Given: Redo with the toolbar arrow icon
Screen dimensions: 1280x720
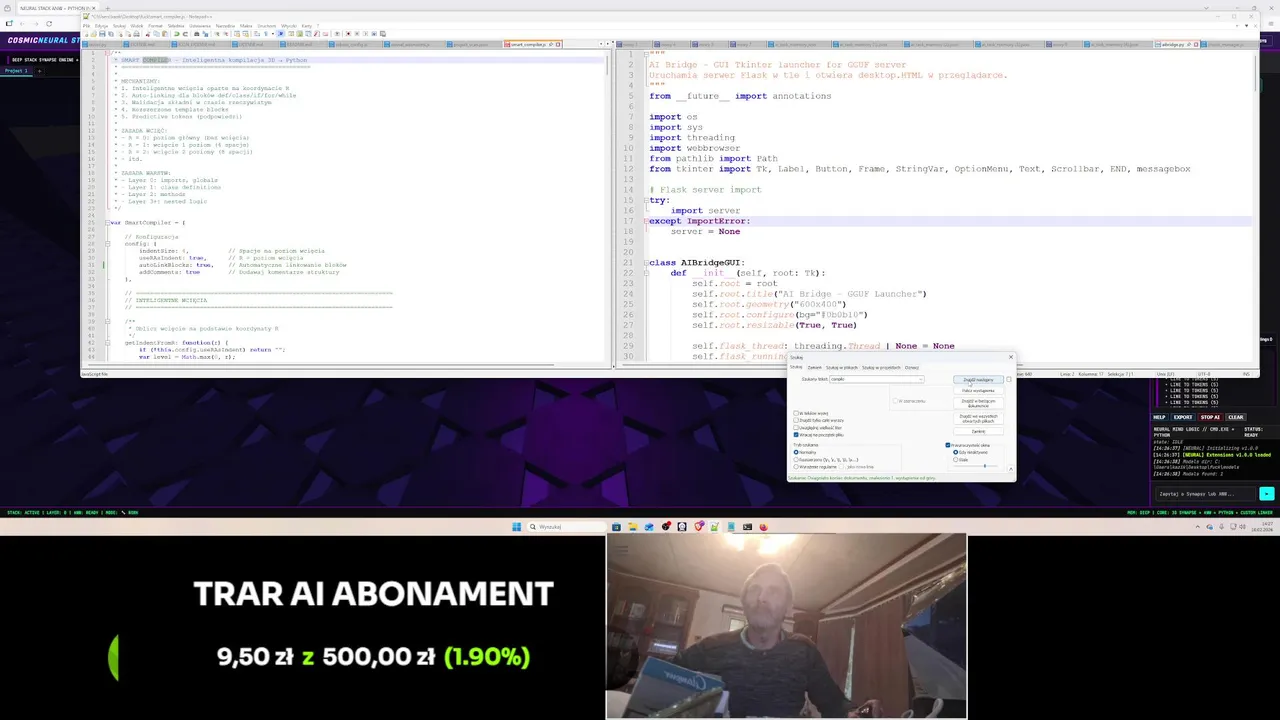Looking at the screenshot, I should 185,34.
